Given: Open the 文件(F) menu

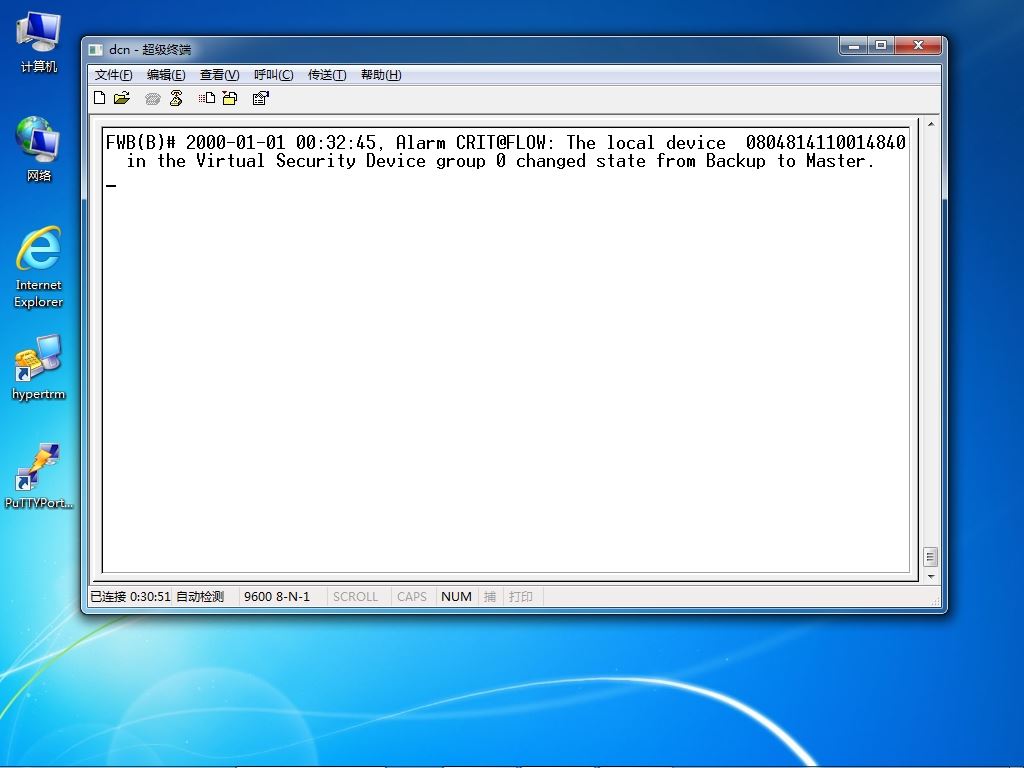Looking at the screenshot, I should pos(114,75).
